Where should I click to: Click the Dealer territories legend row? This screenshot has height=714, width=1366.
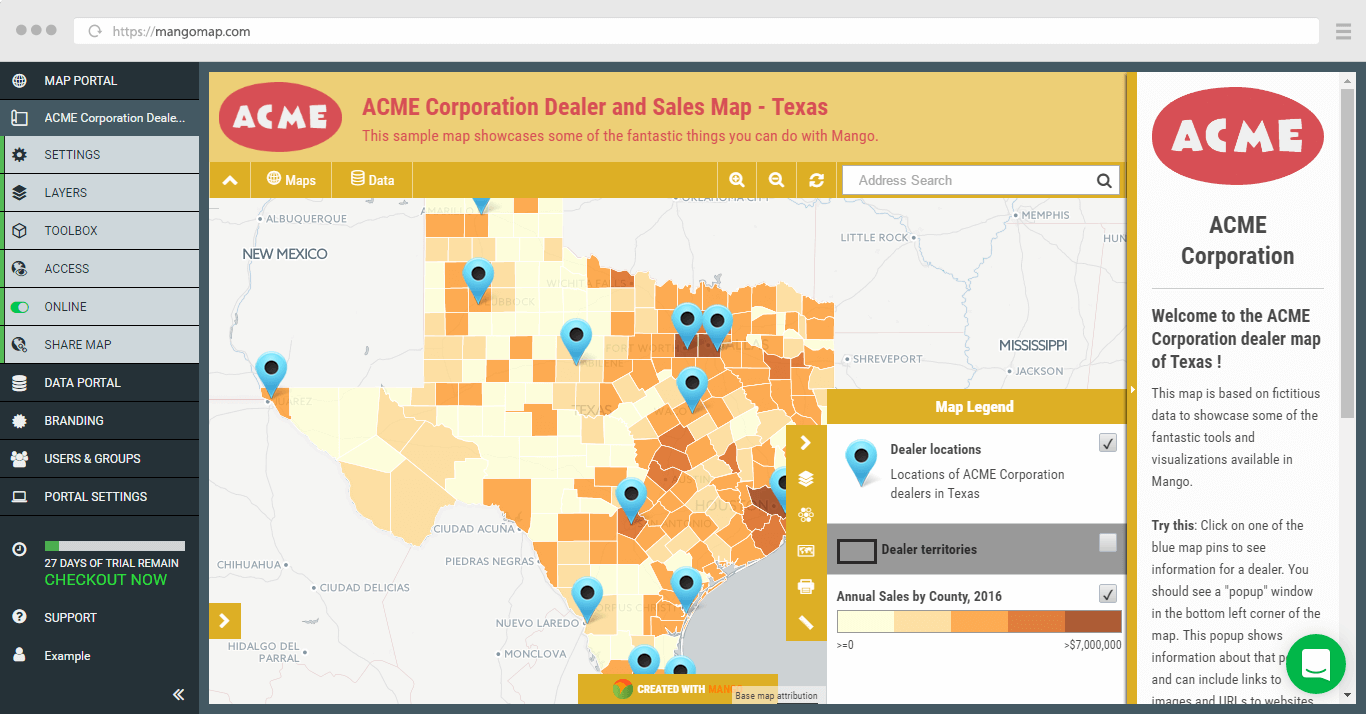coord(974,549)
